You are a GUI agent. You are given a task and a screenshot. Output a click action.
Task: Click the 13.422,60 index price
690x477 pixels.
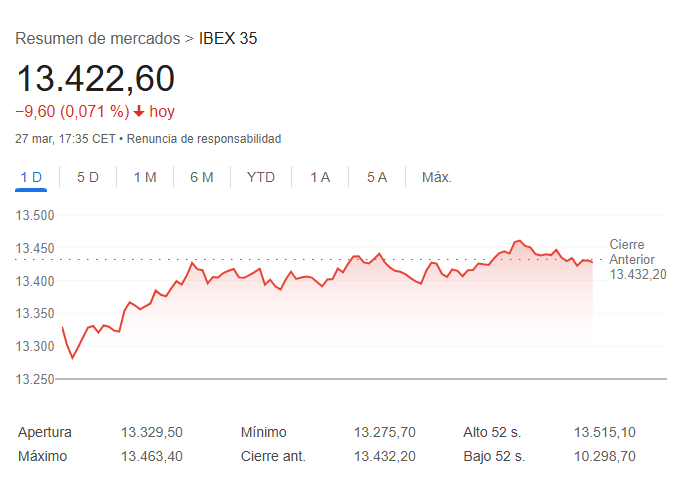click(95, 79)
